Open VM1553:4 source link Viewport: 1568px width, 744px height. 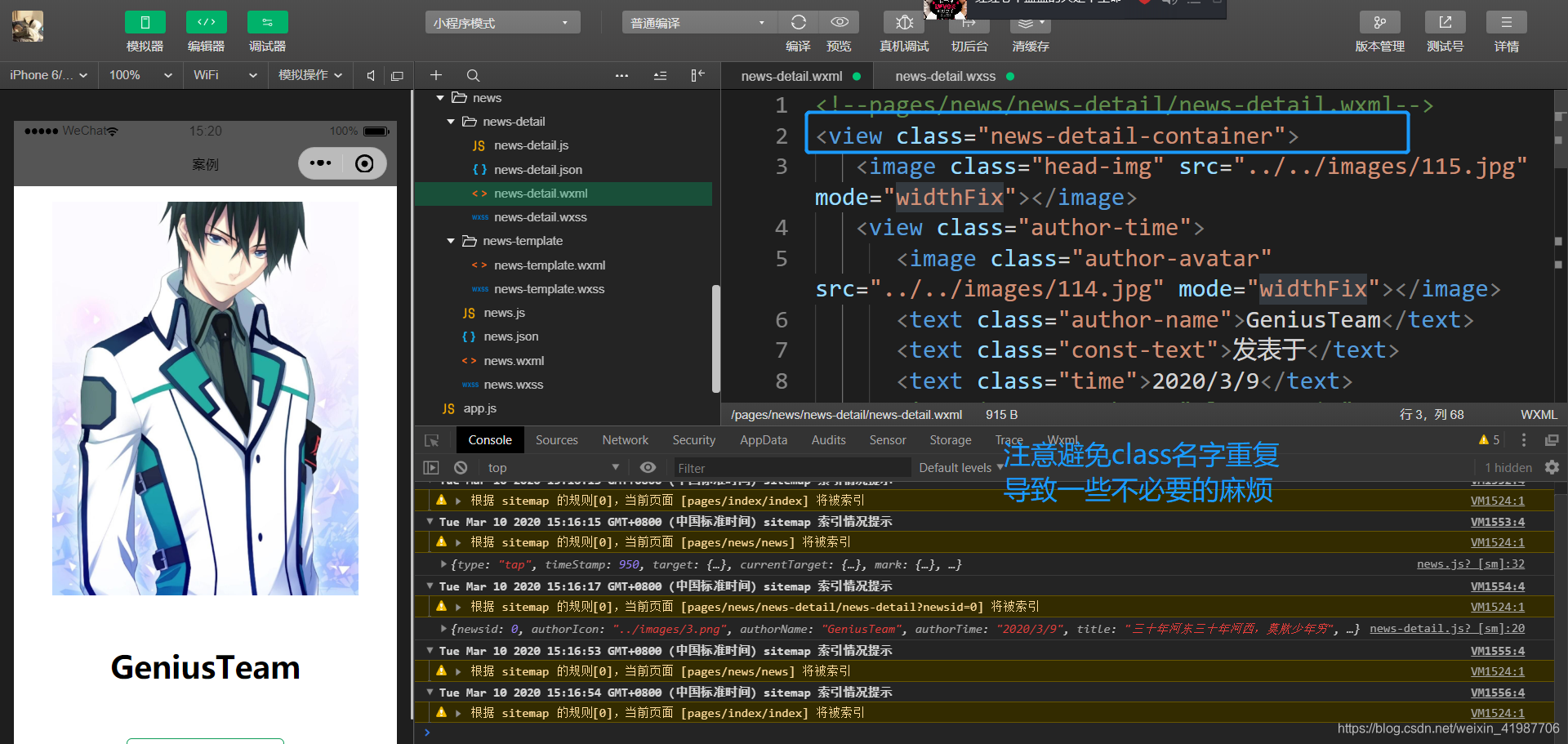(x=1497, y=522)
